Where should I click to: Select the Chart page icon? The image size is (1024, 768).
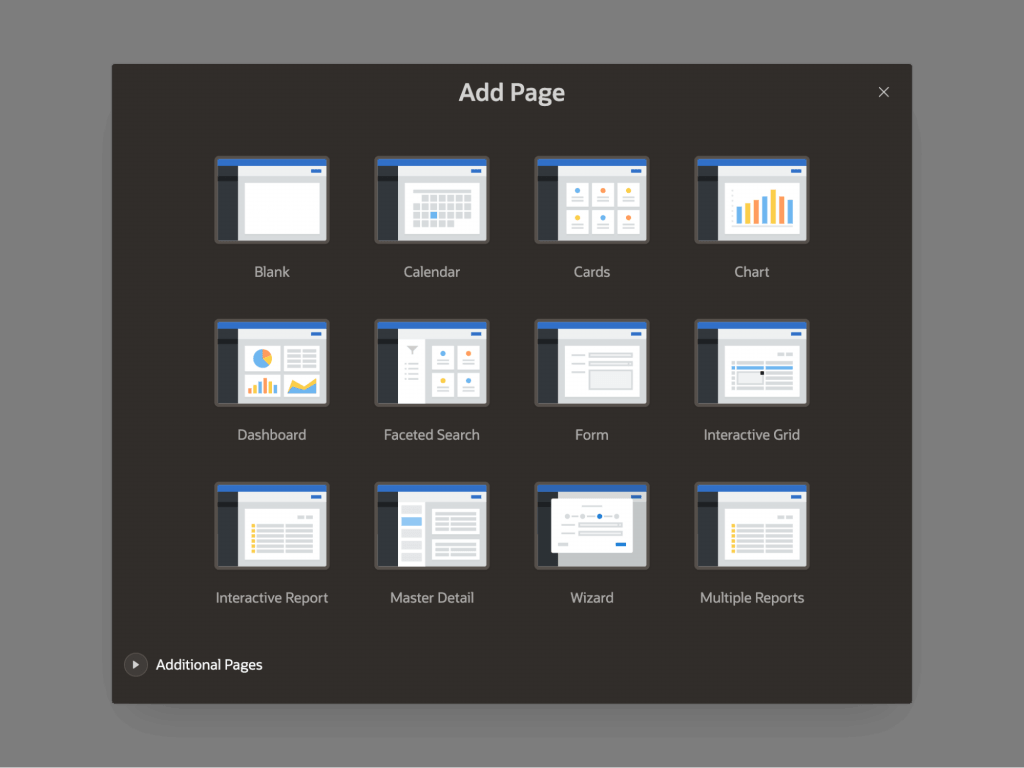click(x=752, y=200)
